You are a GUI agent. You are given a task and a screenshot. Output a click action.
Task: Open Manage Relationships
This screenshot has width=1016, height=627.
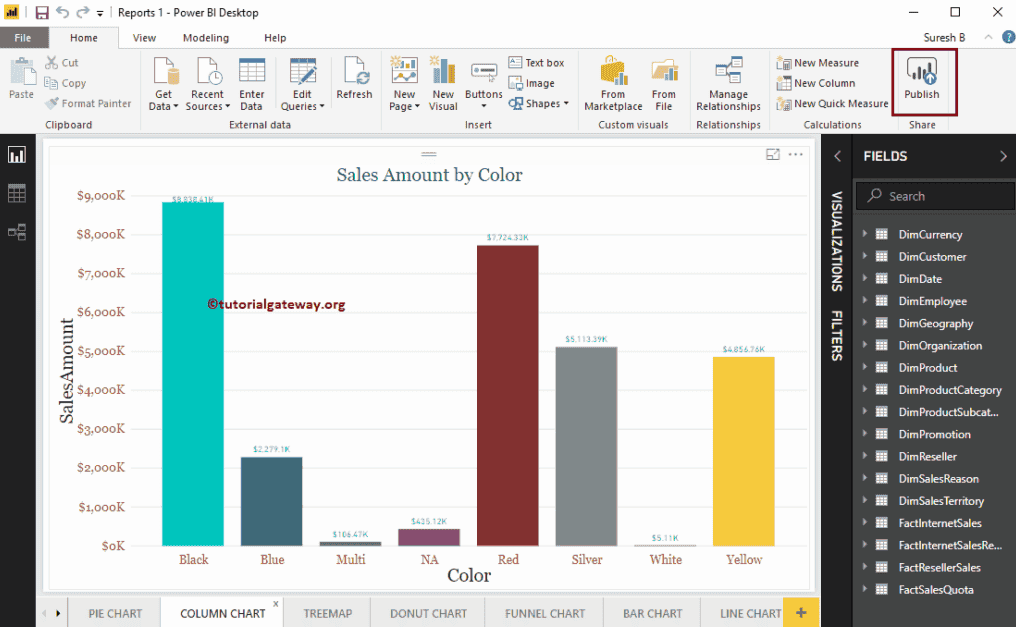click(x=728, y=84)
